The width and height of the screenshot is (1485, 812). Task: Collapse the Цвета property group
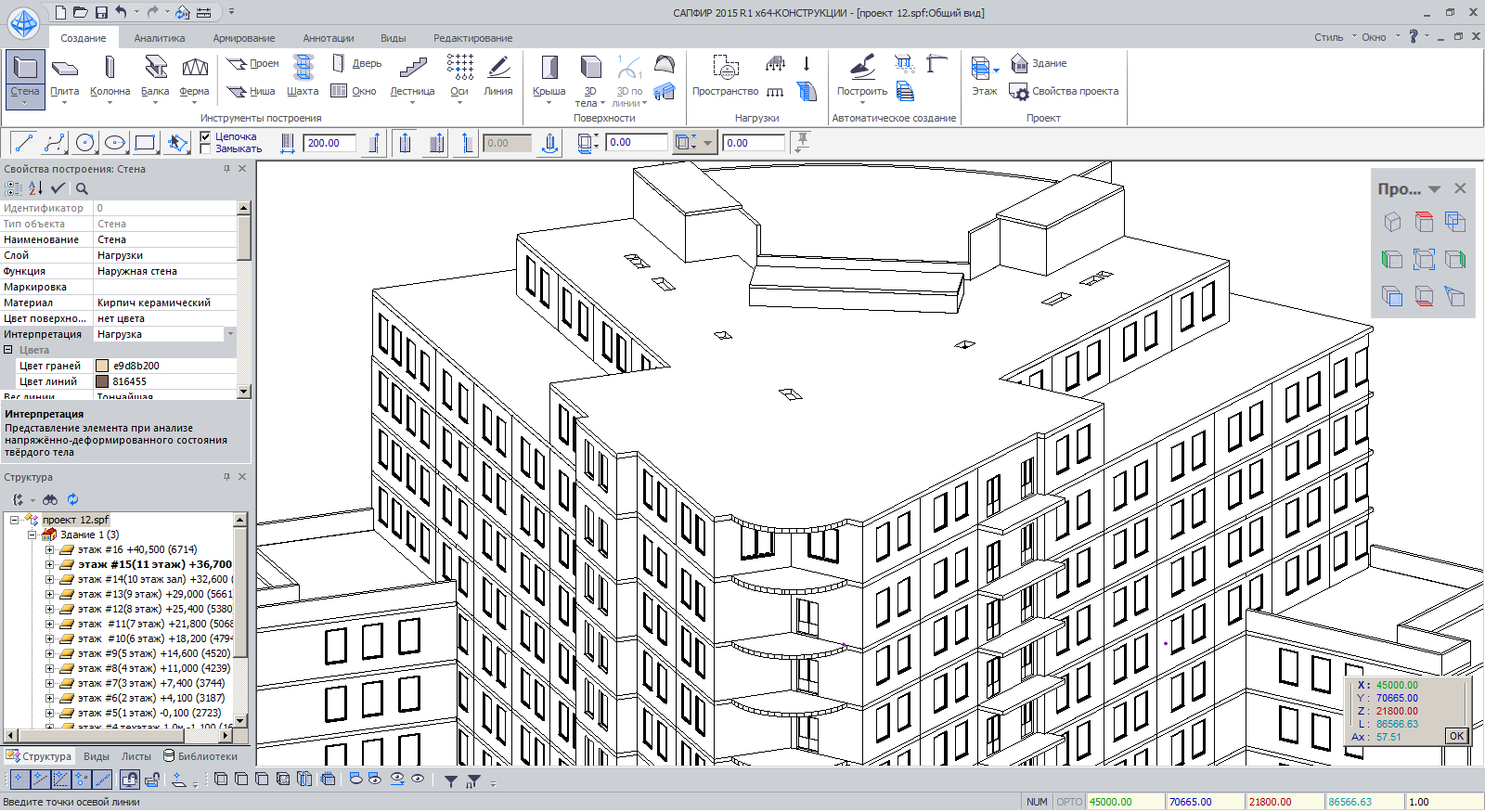(8, 350)
